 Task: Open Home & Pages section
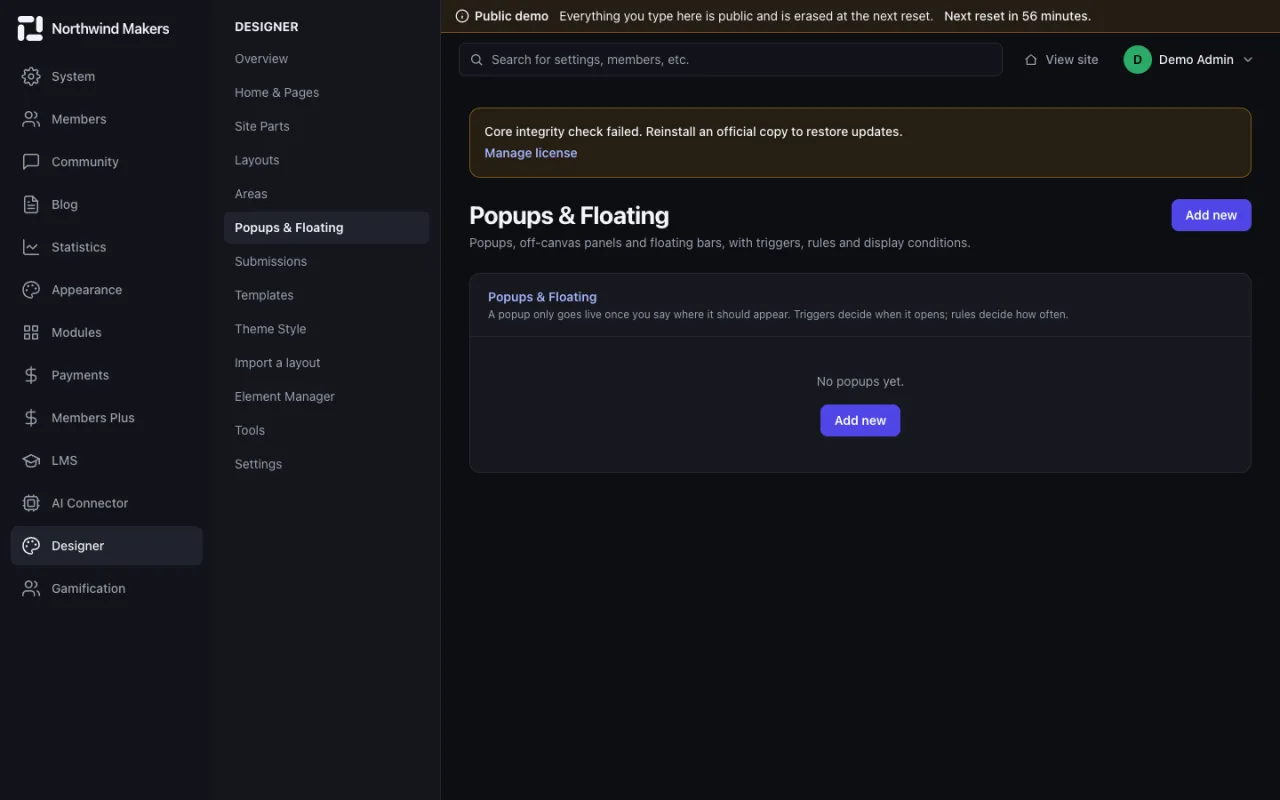(326, 93)
